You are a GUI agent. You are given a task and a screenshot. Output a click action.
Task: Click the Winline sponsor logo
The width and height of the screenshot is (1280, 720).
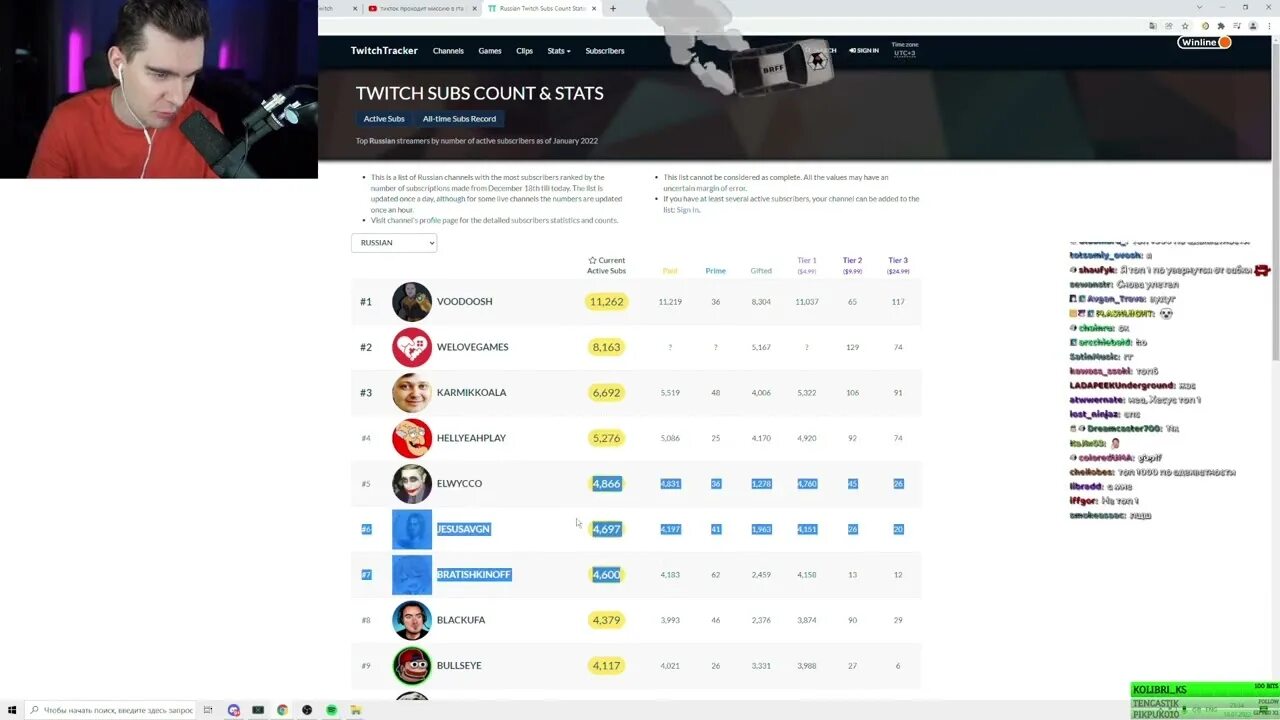pos(1204,42)
